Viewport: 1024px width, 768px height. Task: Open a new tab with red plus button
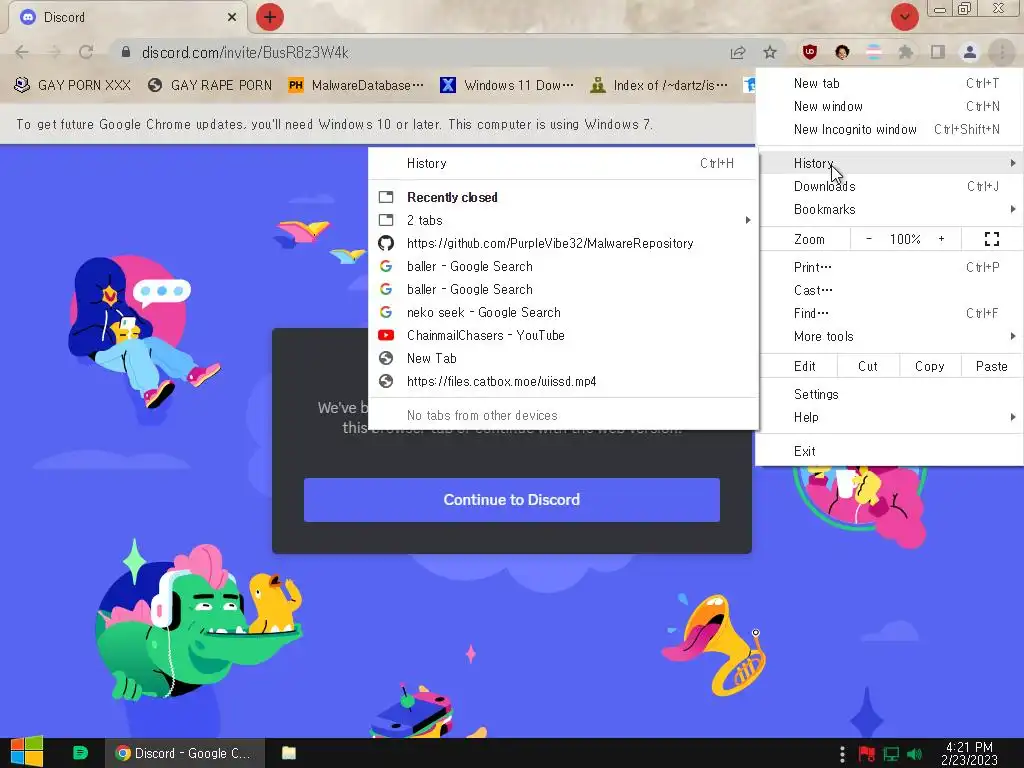click(x=270, y=17)
